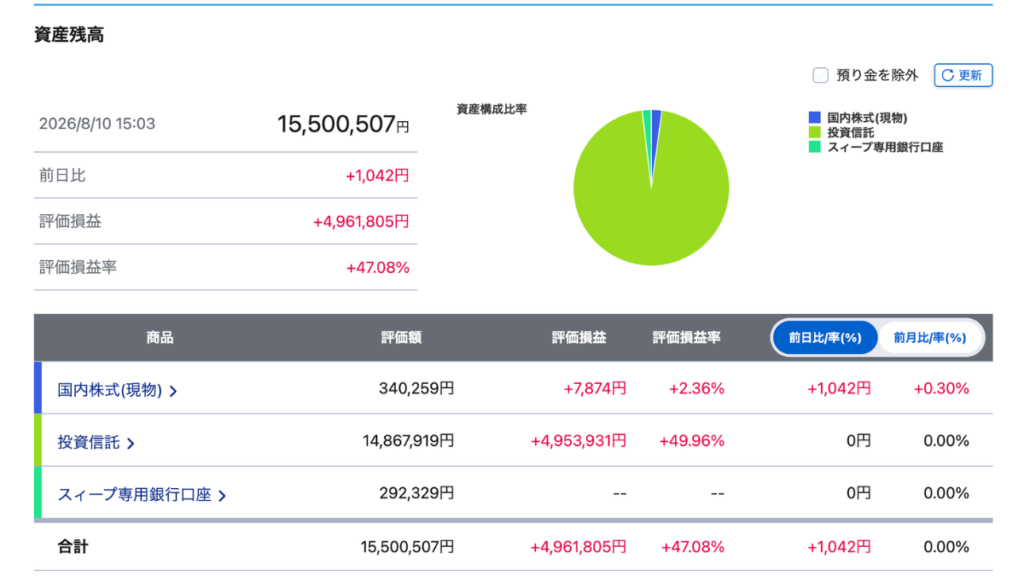Click the blue 国内株式(現物) legend swatch
Viewport: 1024px width, 576px height.
point(814,118)
